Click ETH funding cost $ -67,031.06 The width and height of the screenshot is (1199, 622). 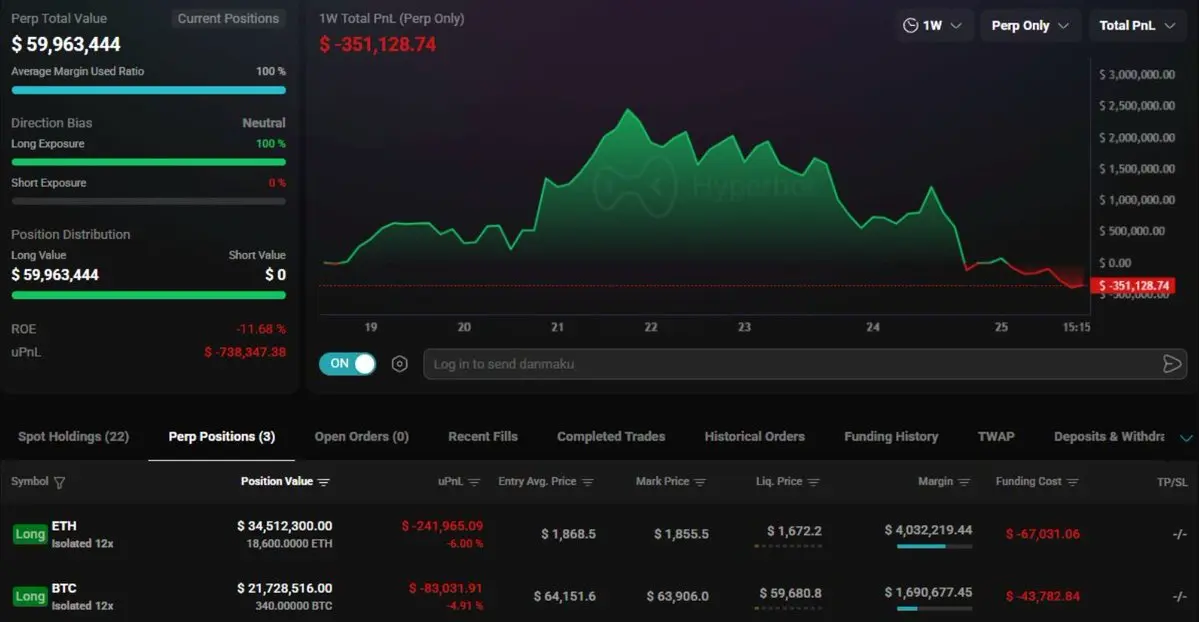(1042, 534)
